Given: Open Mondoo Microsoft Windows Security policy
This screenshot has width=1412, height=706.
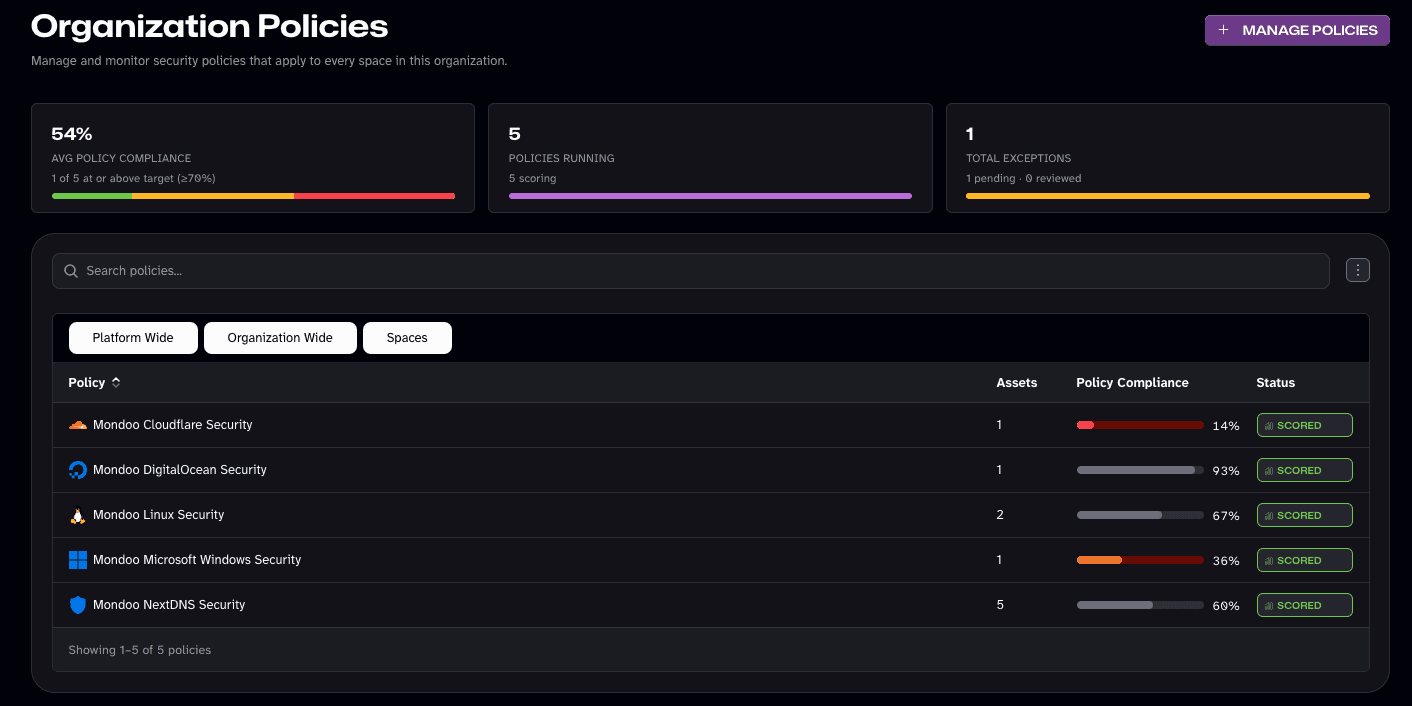Looking at the screenshot, I should pos(197,560).
